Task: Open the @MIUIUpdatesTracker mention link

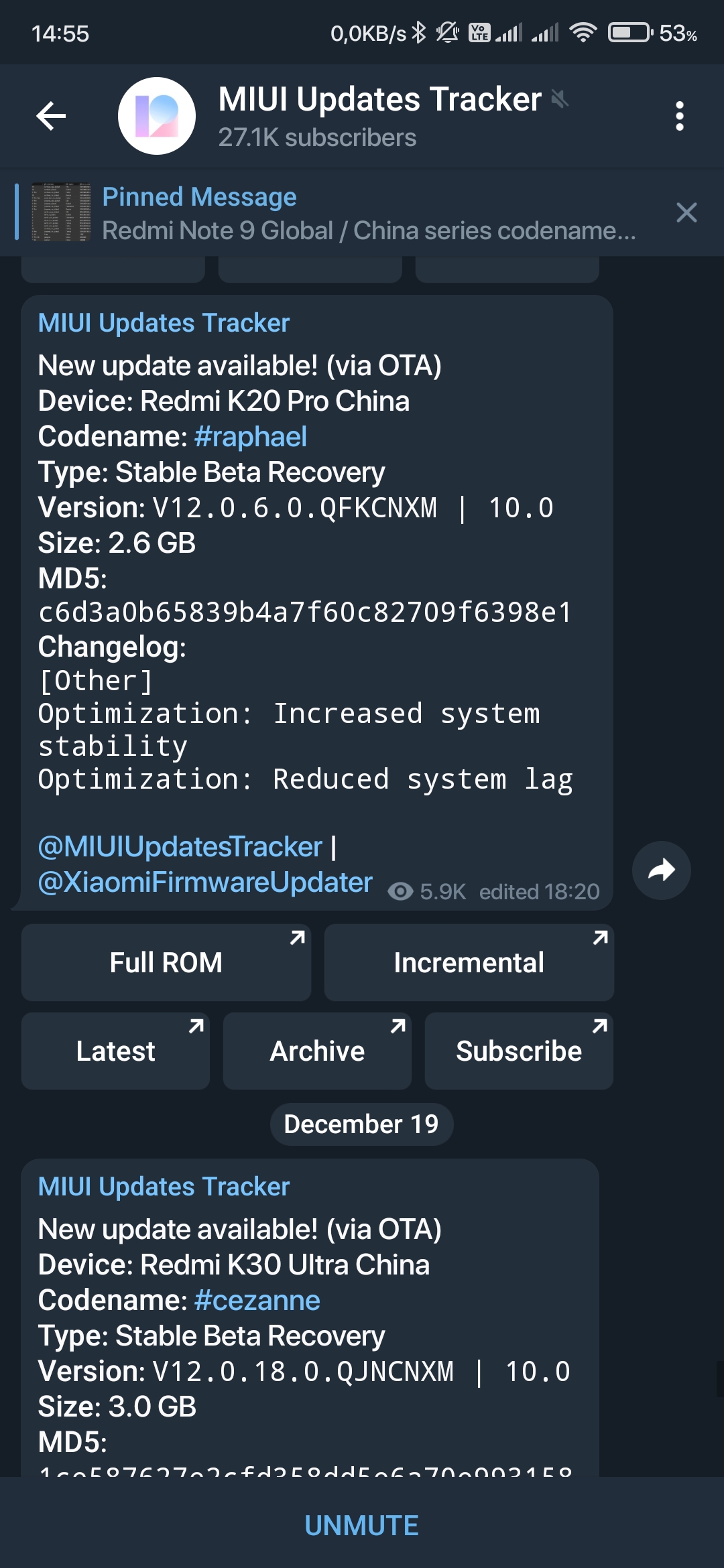Action: [x=180, y=846]
